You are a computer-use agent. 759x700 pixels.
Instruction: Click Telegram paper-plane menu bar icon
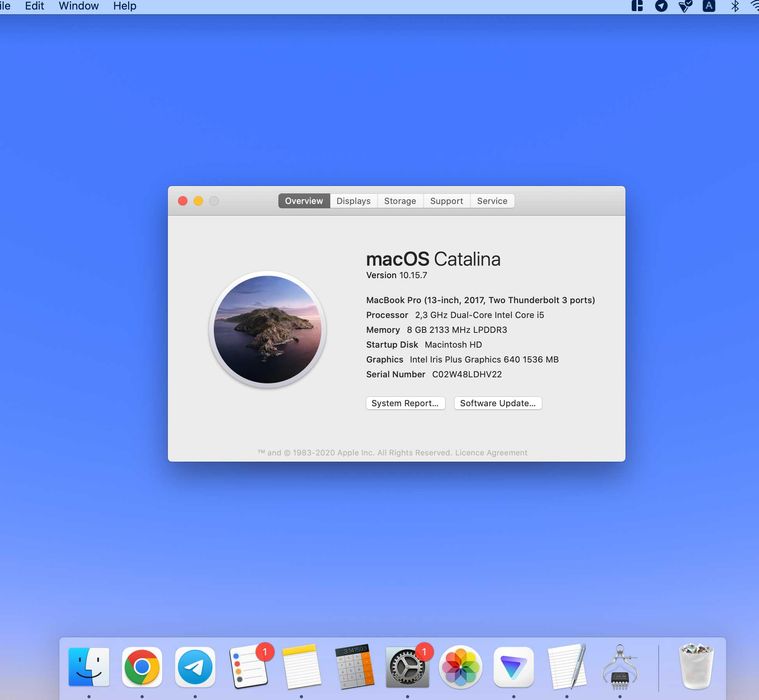click(661, 6)
